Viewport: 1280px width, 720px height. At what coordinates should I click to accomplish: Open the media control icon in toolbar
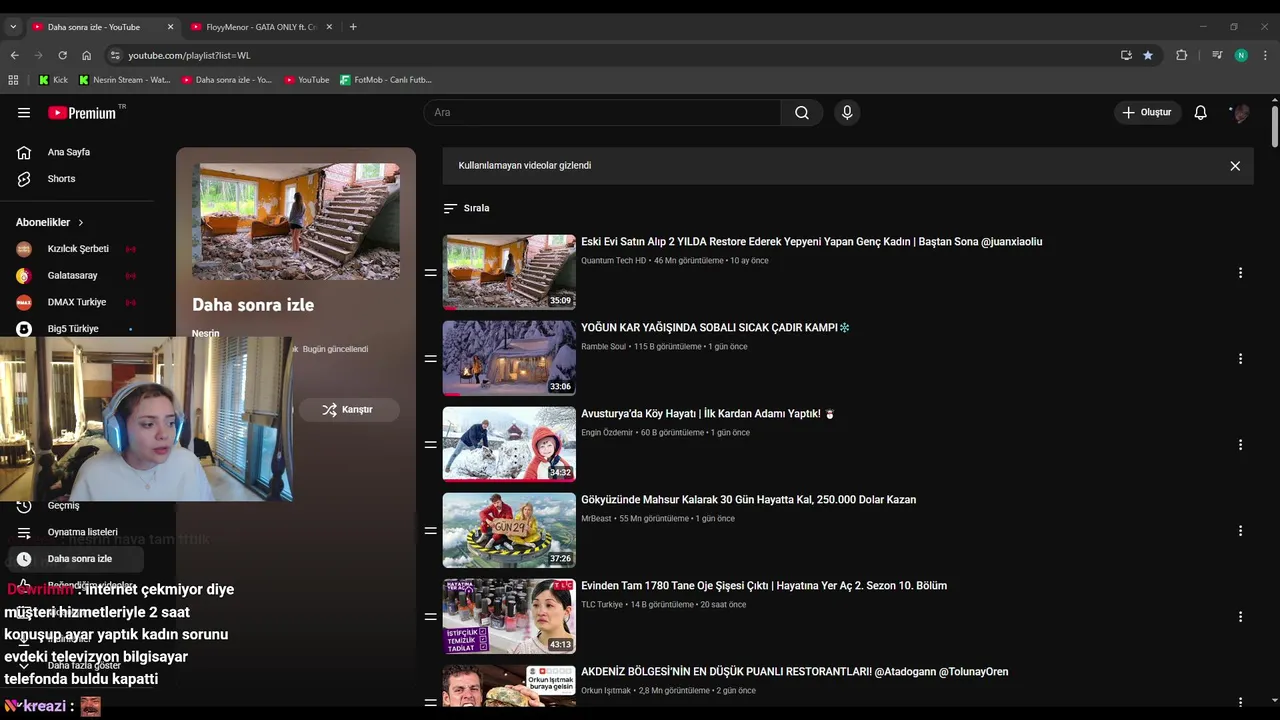(1217, 56)
